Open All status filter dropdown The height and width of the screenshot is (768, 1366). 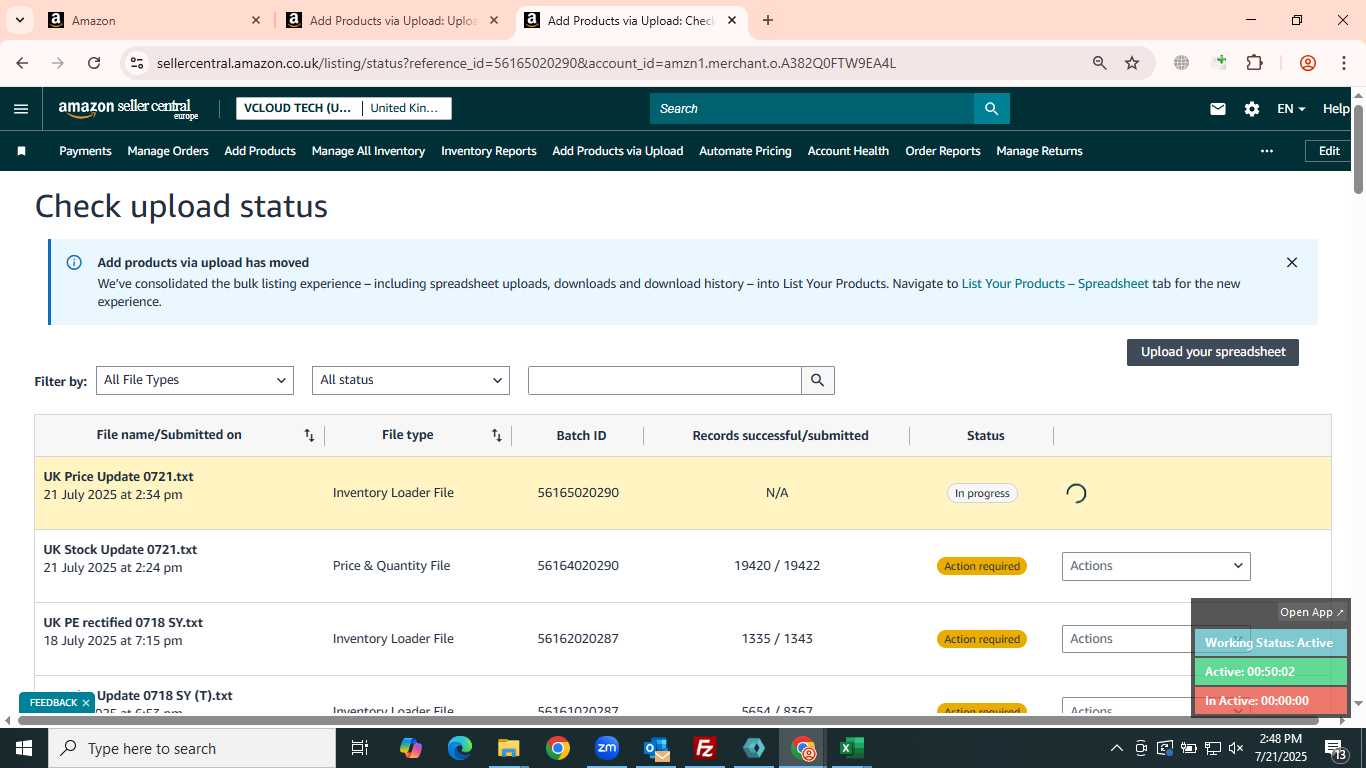[411, 380]
